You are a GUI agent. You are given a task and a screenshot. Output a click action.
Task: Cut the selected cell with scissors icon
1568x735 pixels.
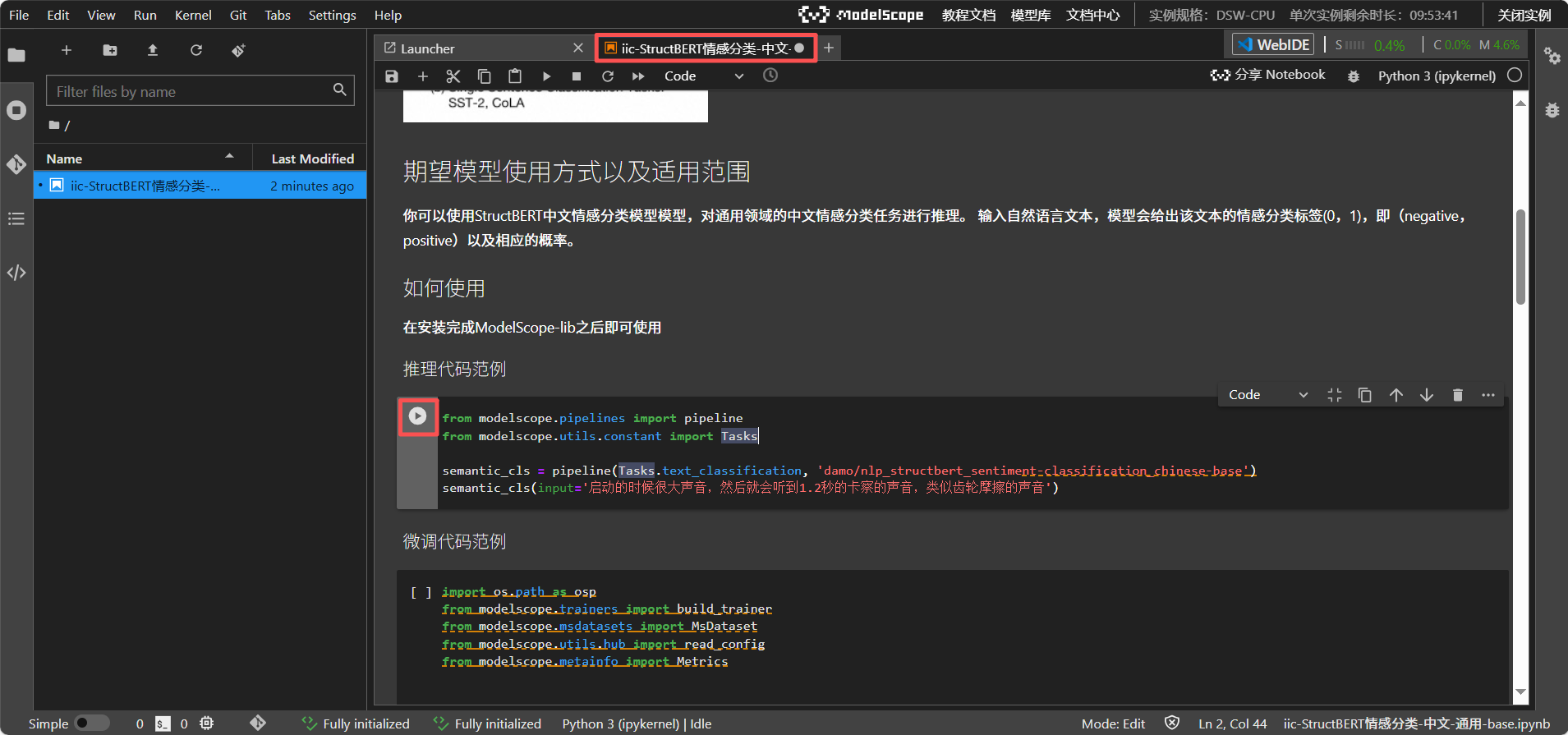click(453, 76)
